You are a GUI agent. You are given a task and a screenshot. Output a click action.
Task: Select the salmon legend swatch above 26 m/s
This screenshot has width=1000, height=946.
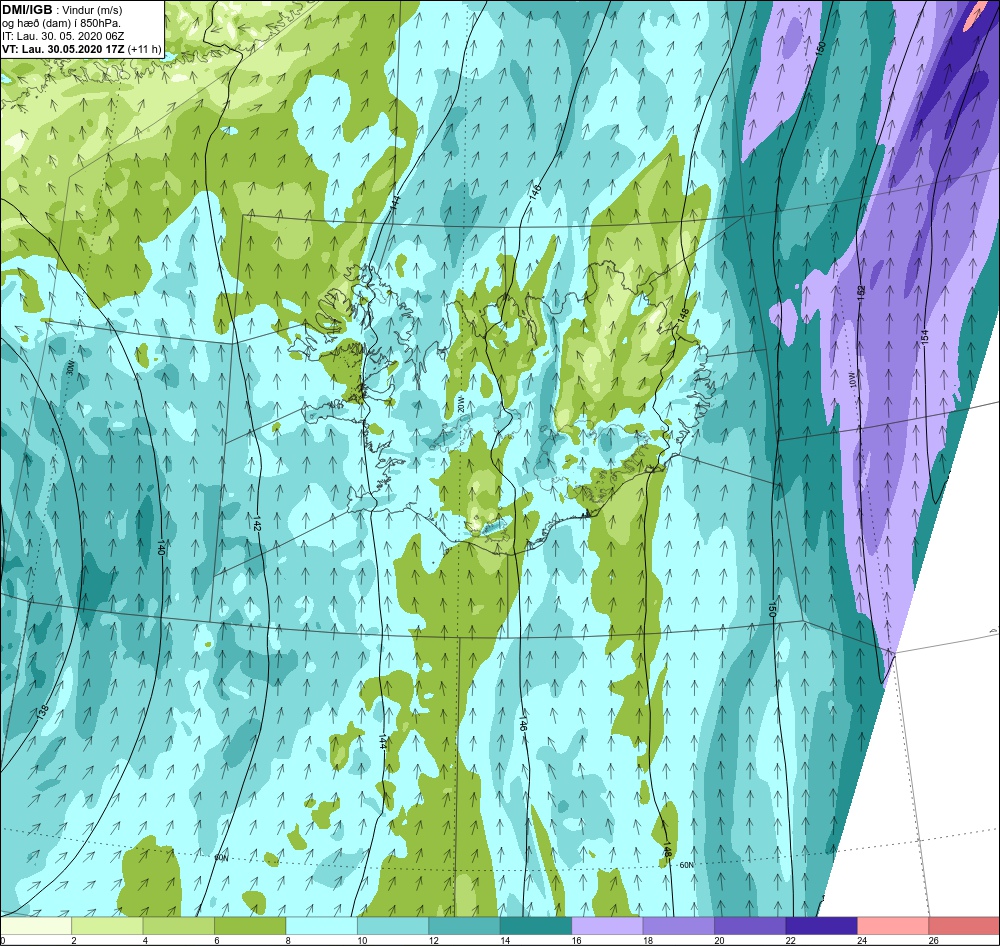click(964, 925)
